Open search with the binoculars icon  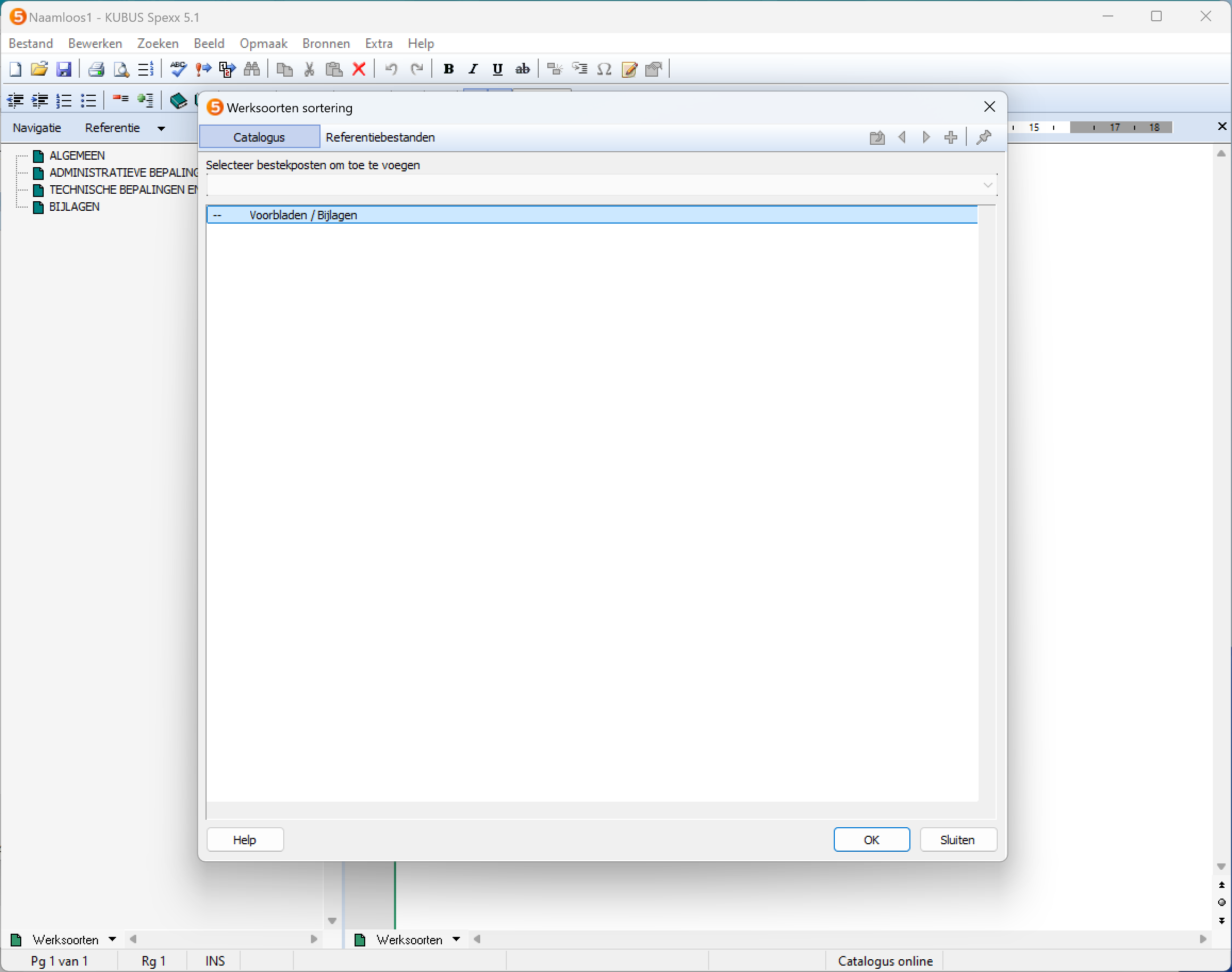[251, 69]
